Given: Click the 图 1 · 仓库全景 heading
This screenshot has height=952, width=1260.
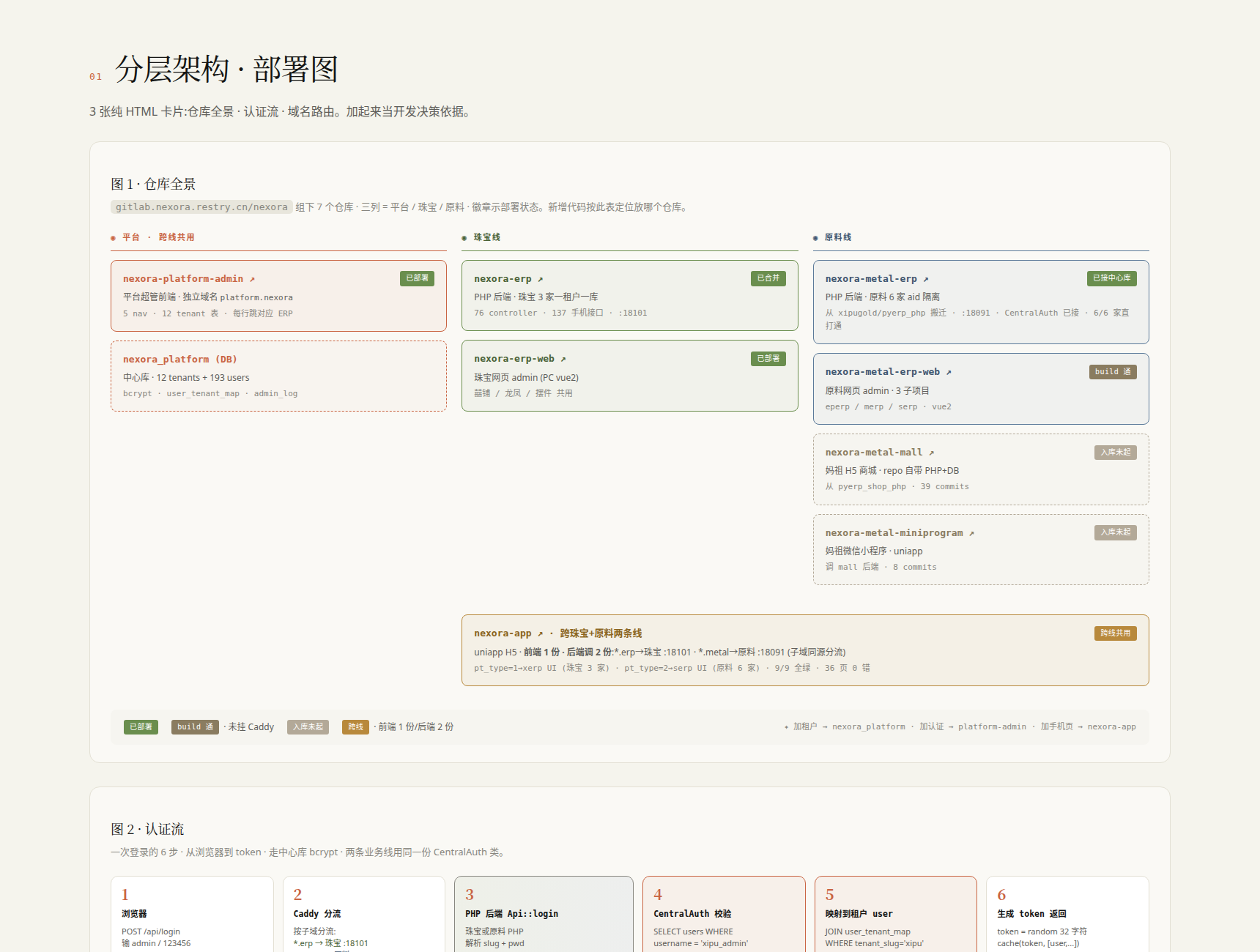Looking at the screenshot, I should click(153, 184).
